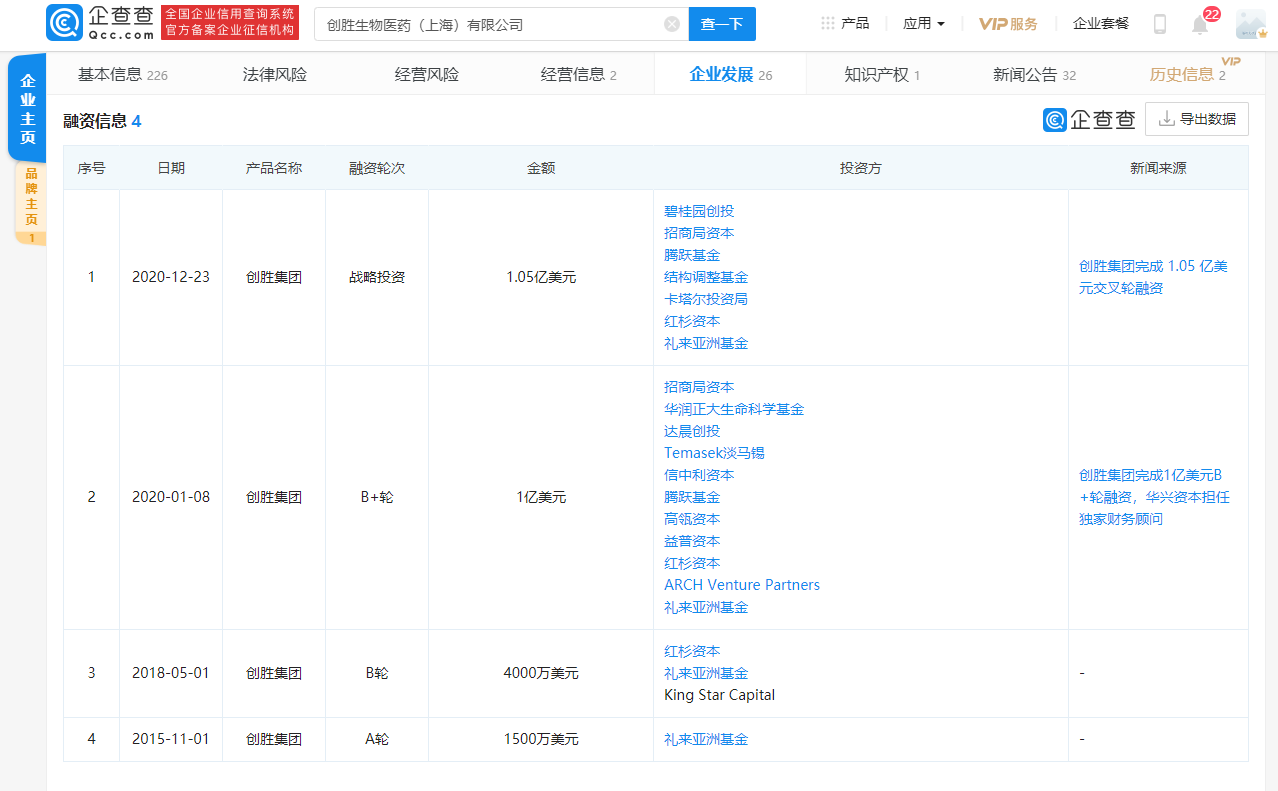Open the 产品 grid menu
This screenshot has width=1278, height=791.
click(844, 23)
